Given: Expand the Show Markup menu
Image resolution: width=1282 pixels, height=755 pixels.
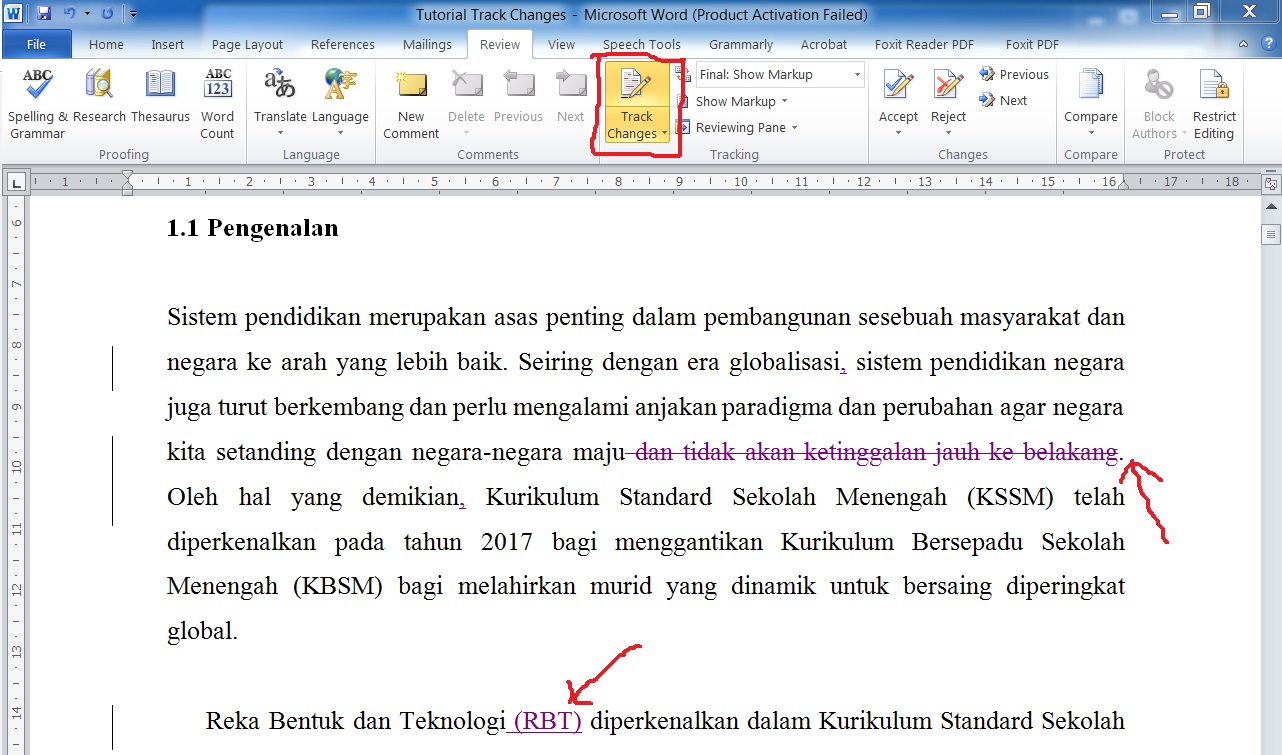Looking at the screenshot, I should [740, 101].
